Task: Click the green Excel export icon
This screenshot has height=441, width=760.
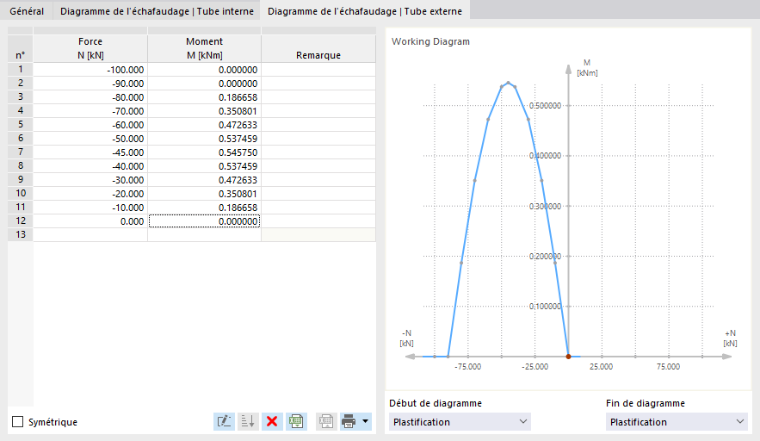Action: tap(296, 422)
